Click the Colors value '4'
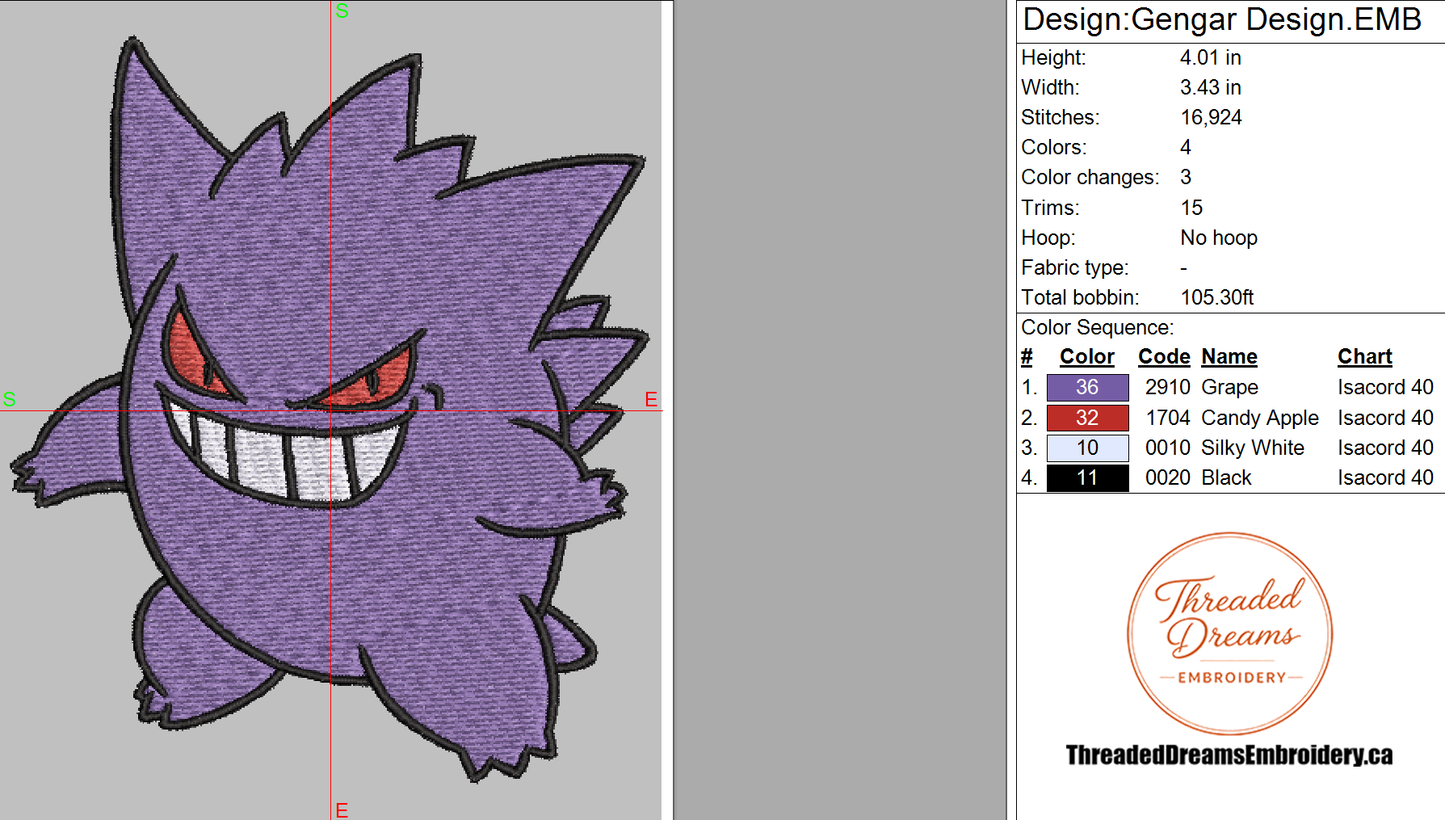This screenshot has height=820, width=1445. click(1187, 148)
